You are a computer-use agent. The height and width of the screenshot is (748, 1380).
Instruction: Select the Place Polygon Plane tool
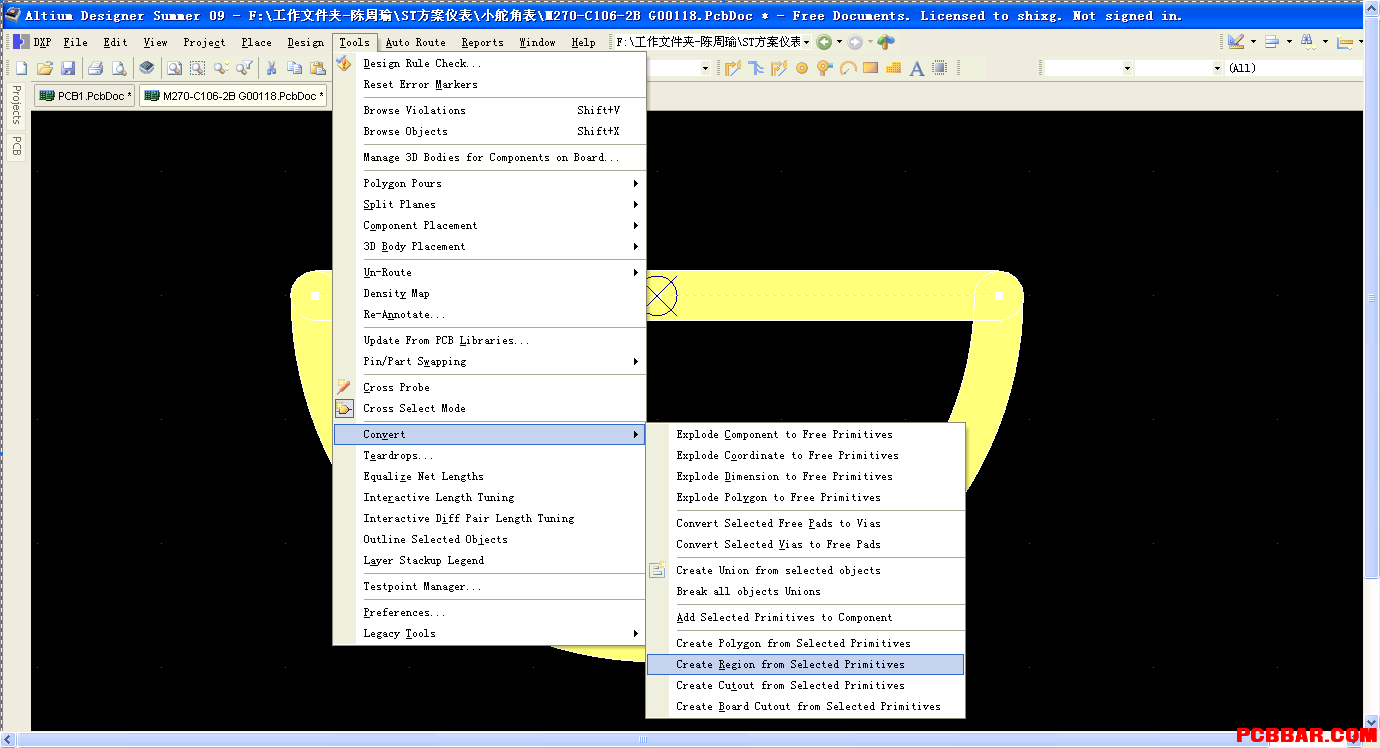(x=893, y=68)
